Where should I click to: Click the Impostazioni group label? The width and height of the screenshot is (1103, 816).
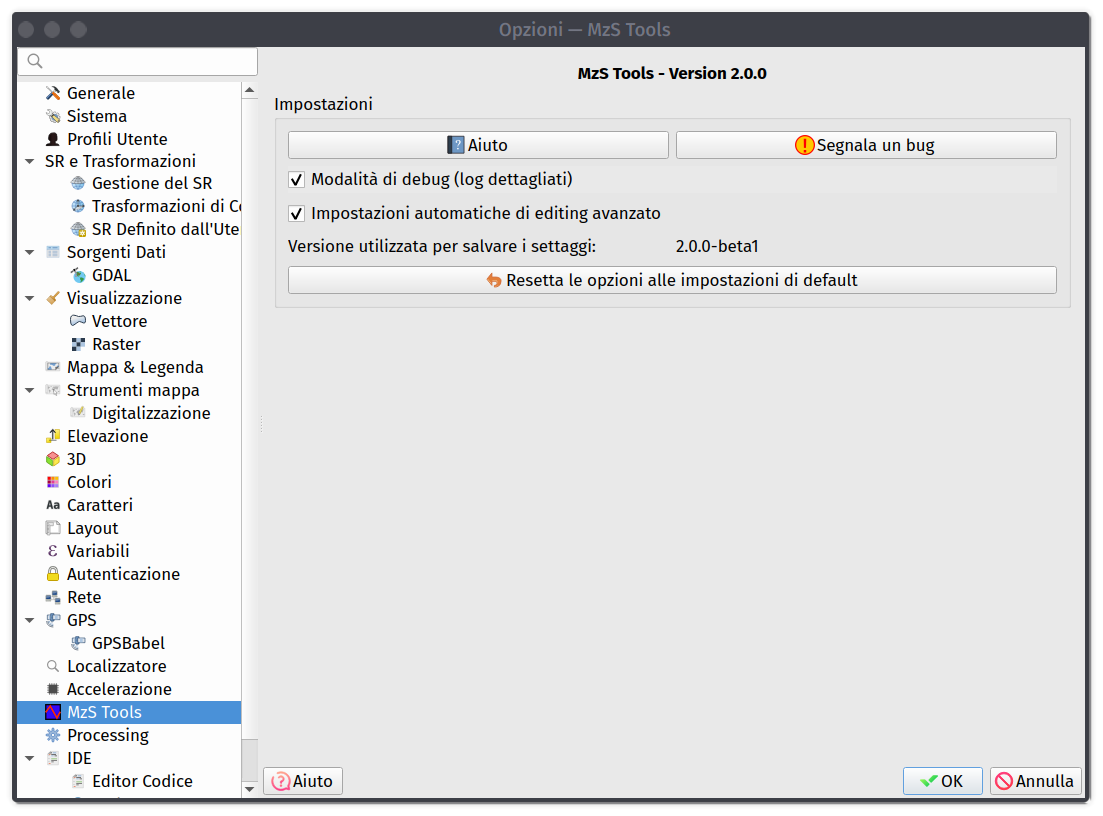click(x=324, y=104)
